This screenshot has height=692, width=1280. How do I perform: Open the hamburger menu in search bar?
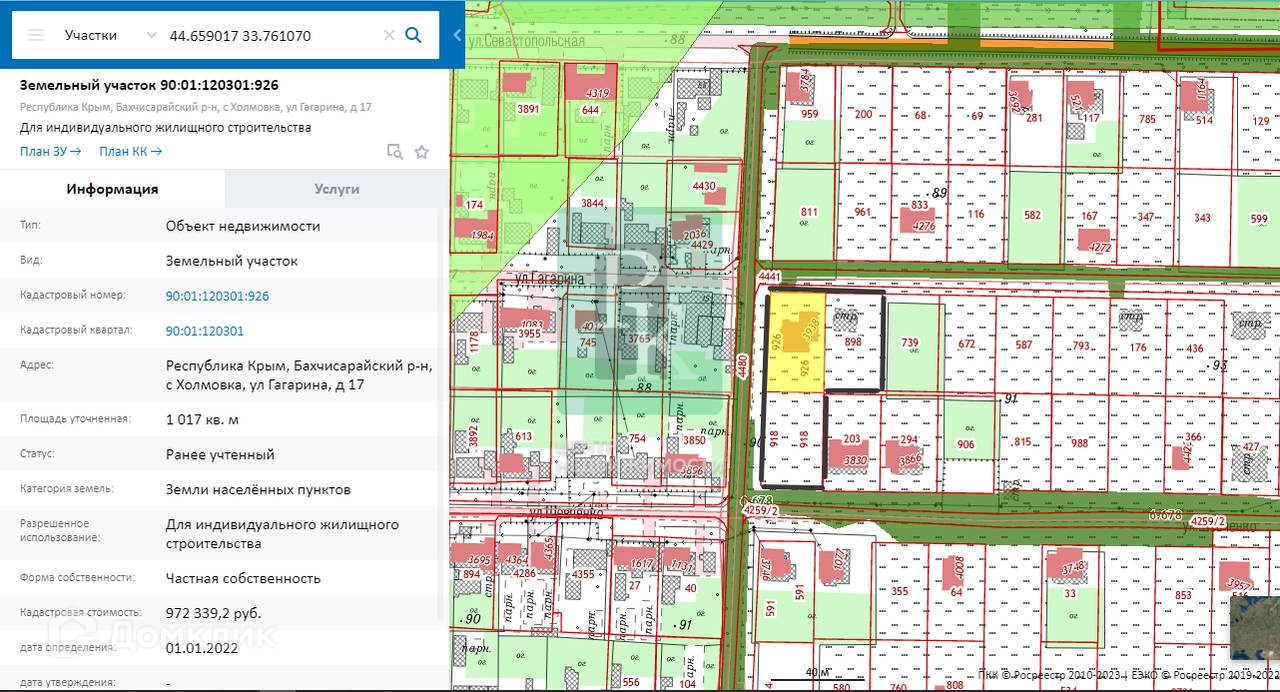point(36,36)
